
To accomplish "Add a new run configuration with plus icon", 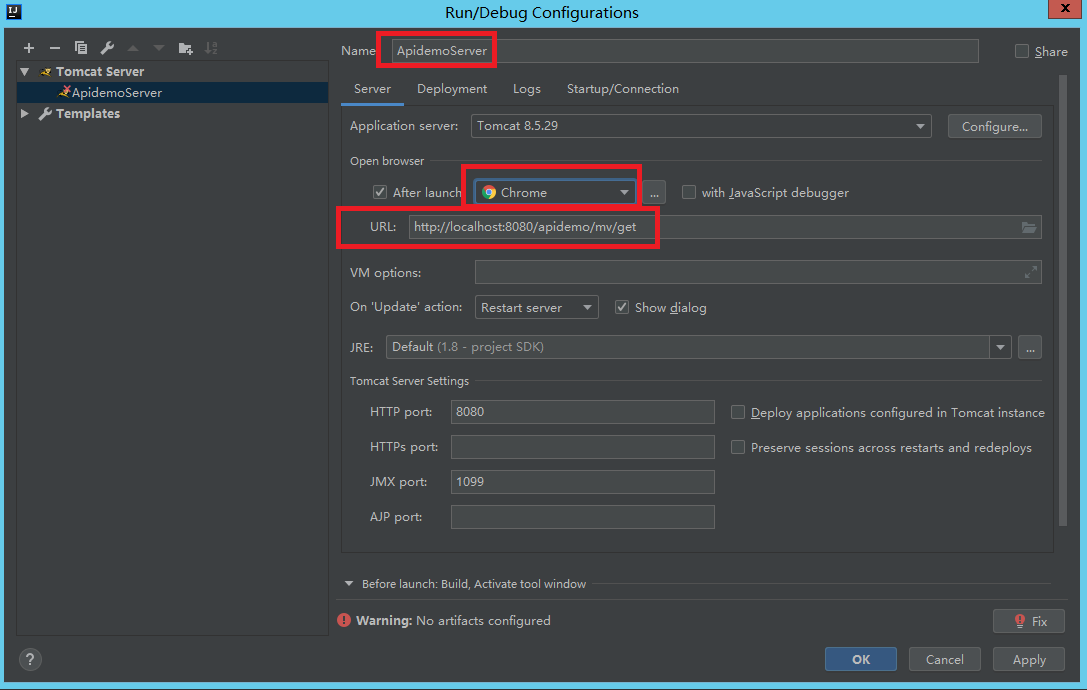I will point(28,48).
